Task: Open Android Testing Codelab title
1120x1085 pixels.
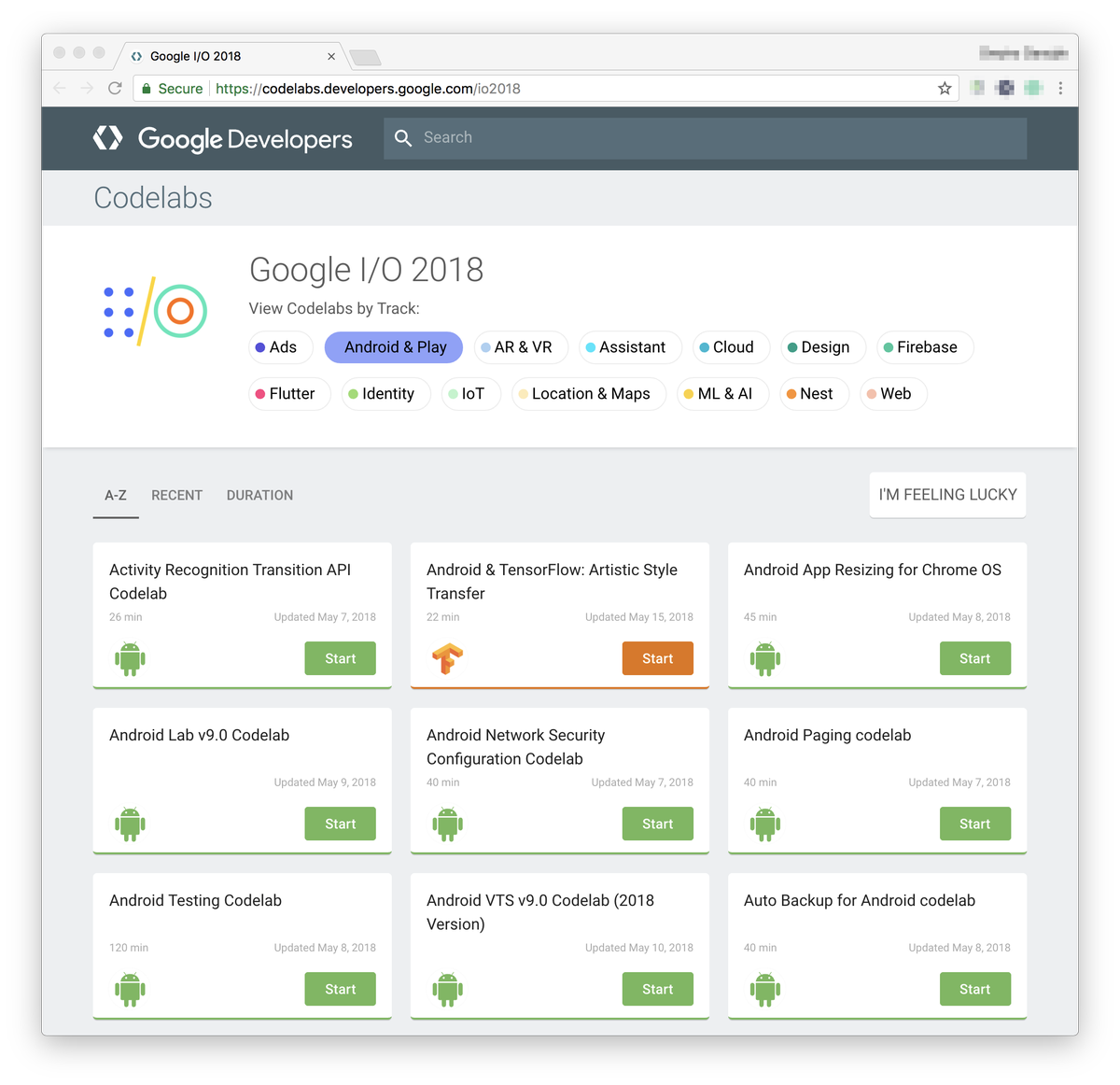Action: (195, 901)
